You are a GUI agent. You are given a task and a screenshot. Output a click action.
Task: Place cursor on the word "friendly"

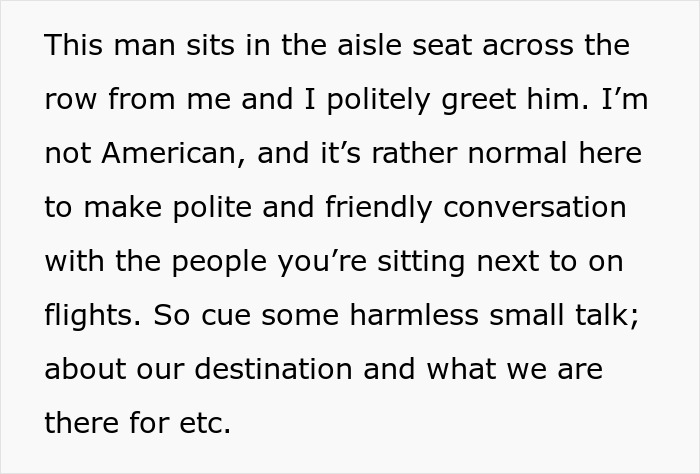[379, 208]
